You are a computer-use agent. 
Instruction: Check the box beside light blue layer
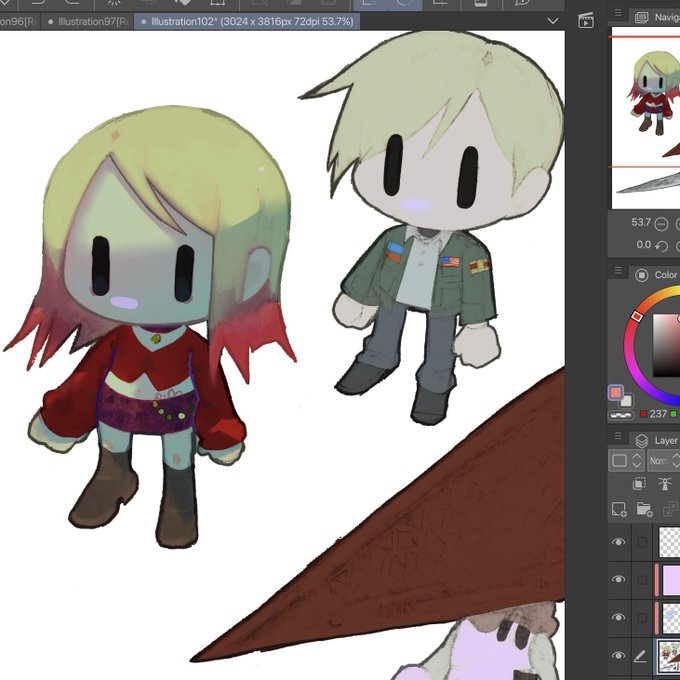coord(642,618)
